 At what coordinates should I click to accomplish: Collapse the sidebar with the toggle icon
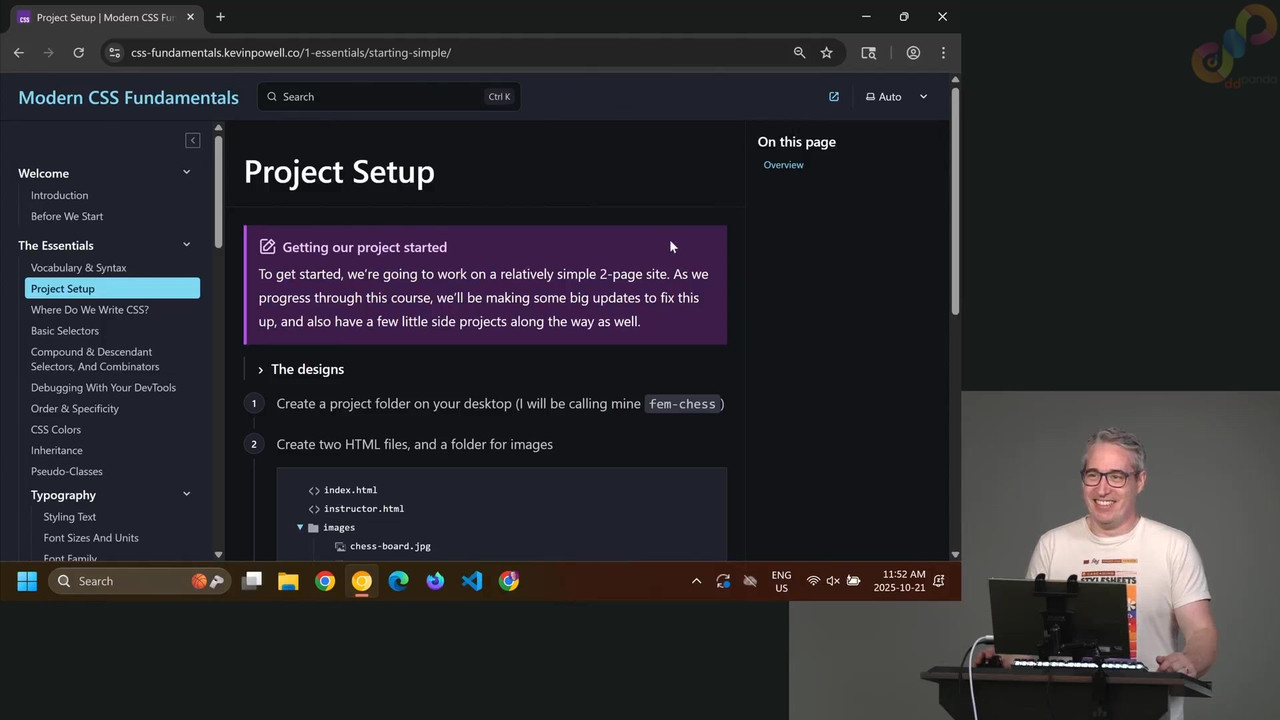[193, 140]
